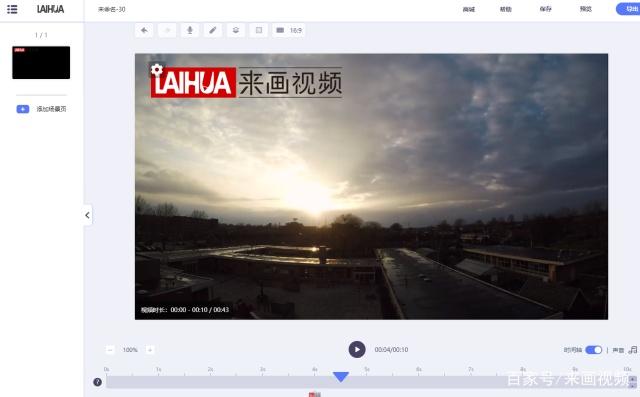Open the hamburger list menu icon

point(12,9)
